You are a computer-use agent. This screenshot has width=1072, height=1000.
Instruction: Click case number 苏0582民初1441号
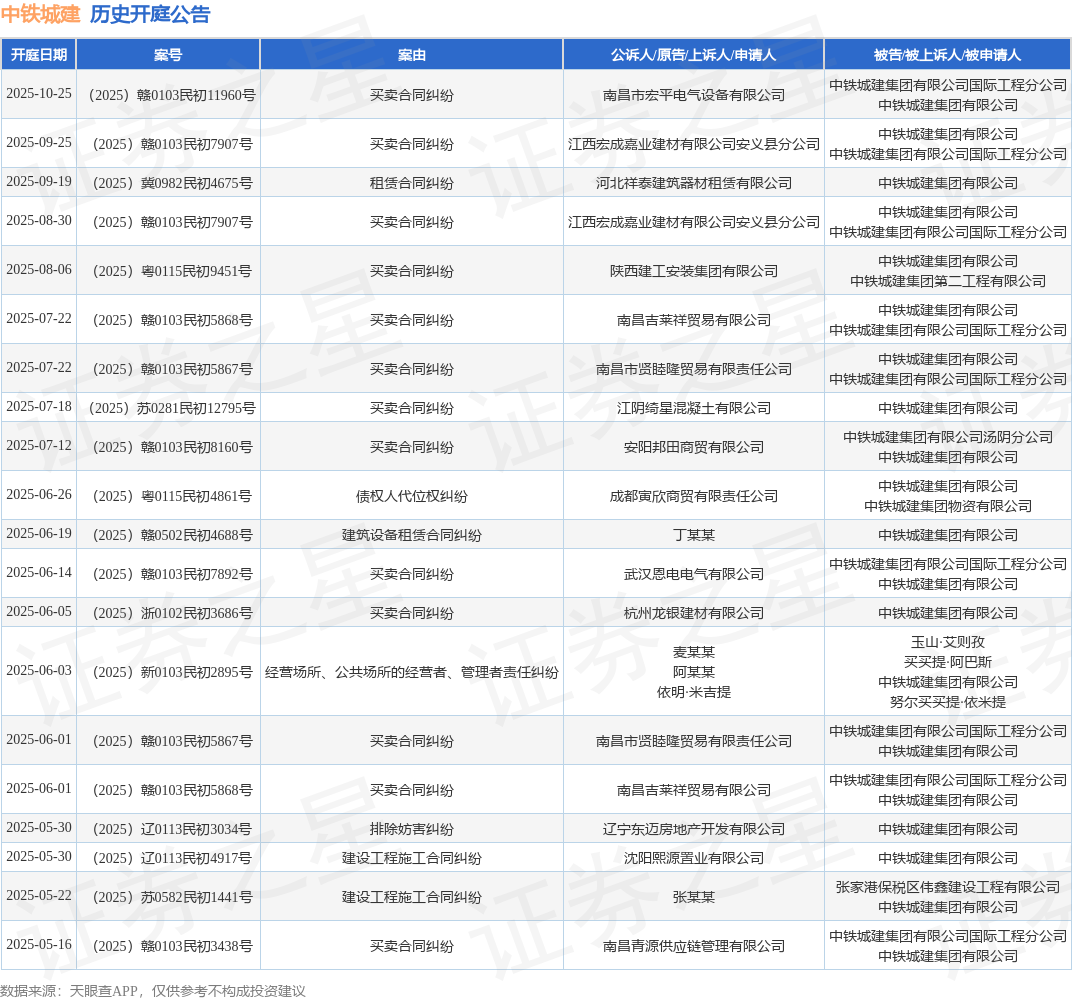click(172, 897)
